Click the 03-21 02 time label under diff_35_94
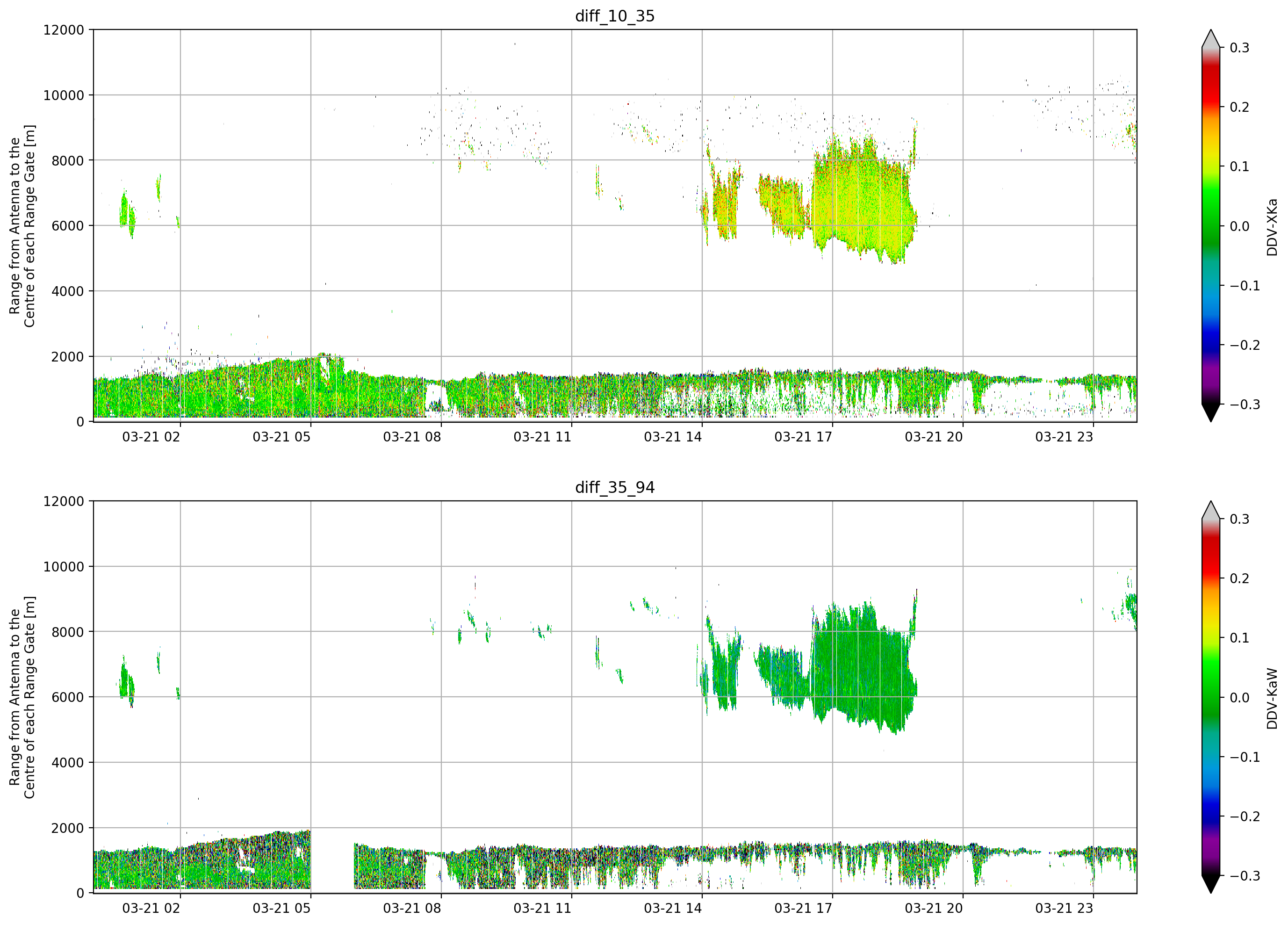1288x925 pixels. [151, 908]
